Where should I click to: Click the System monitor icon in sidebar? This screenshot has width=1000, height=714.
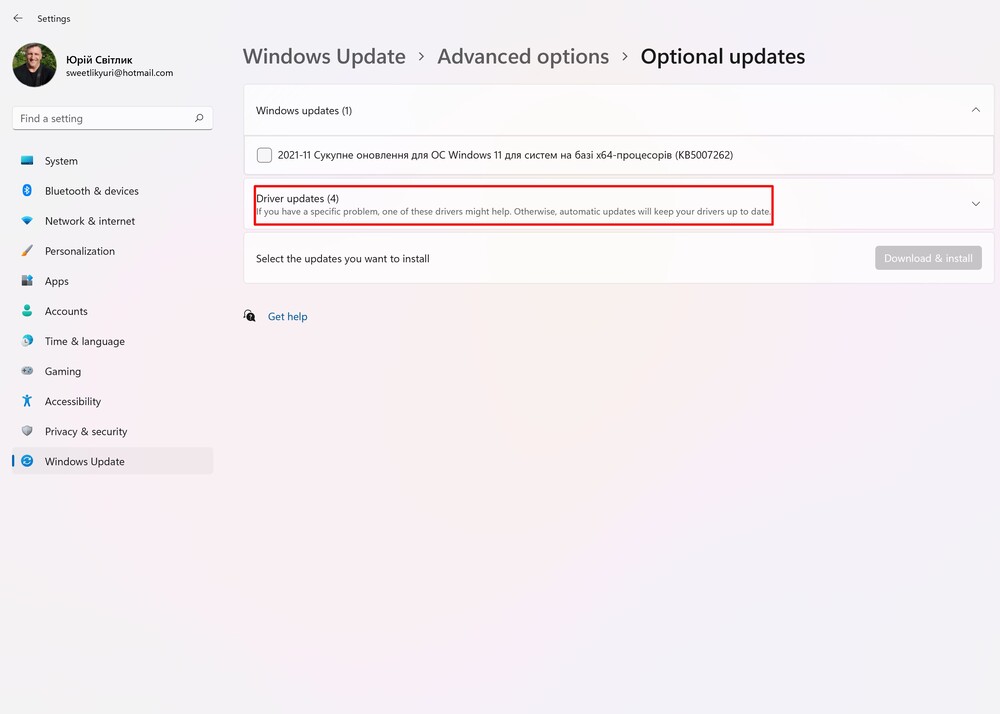(x=27, y=161)
